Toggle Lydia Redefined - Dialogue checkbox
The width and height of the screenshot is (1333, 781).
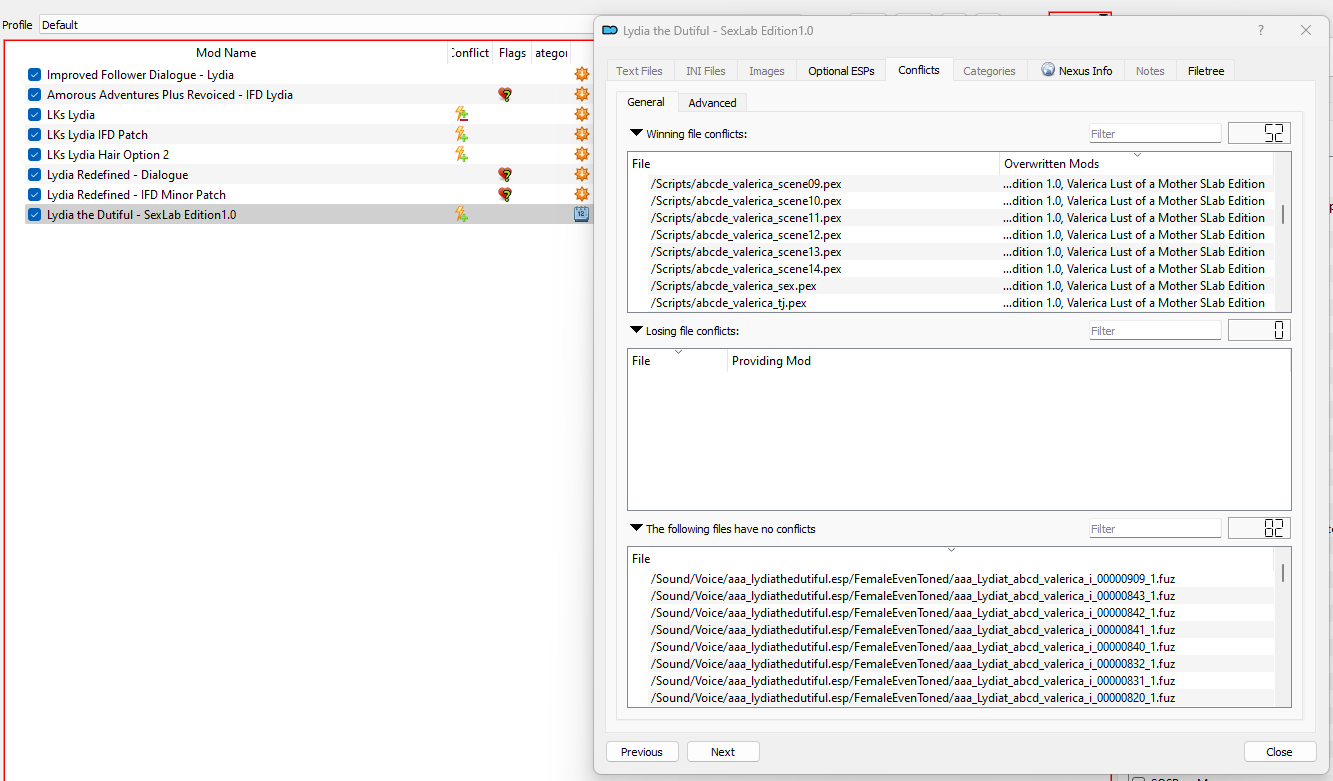(34, 175)
